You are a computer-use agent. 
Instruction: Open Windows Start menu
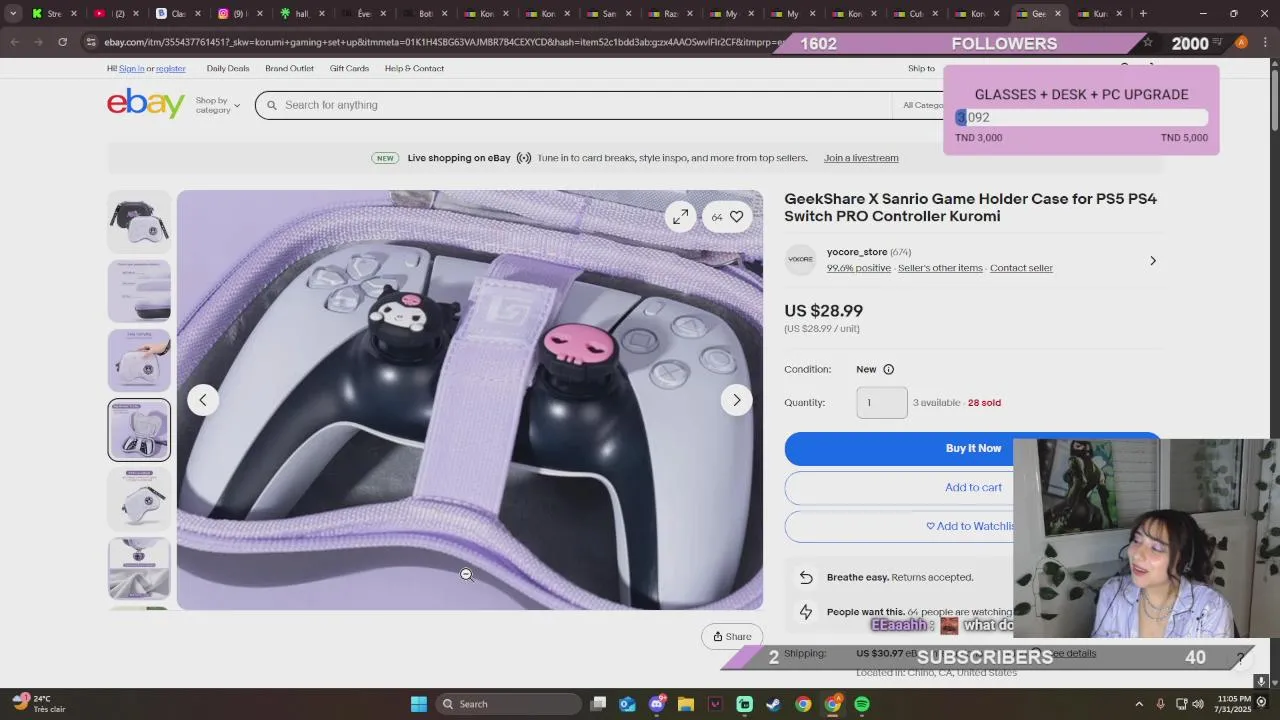tap(419, 704)
